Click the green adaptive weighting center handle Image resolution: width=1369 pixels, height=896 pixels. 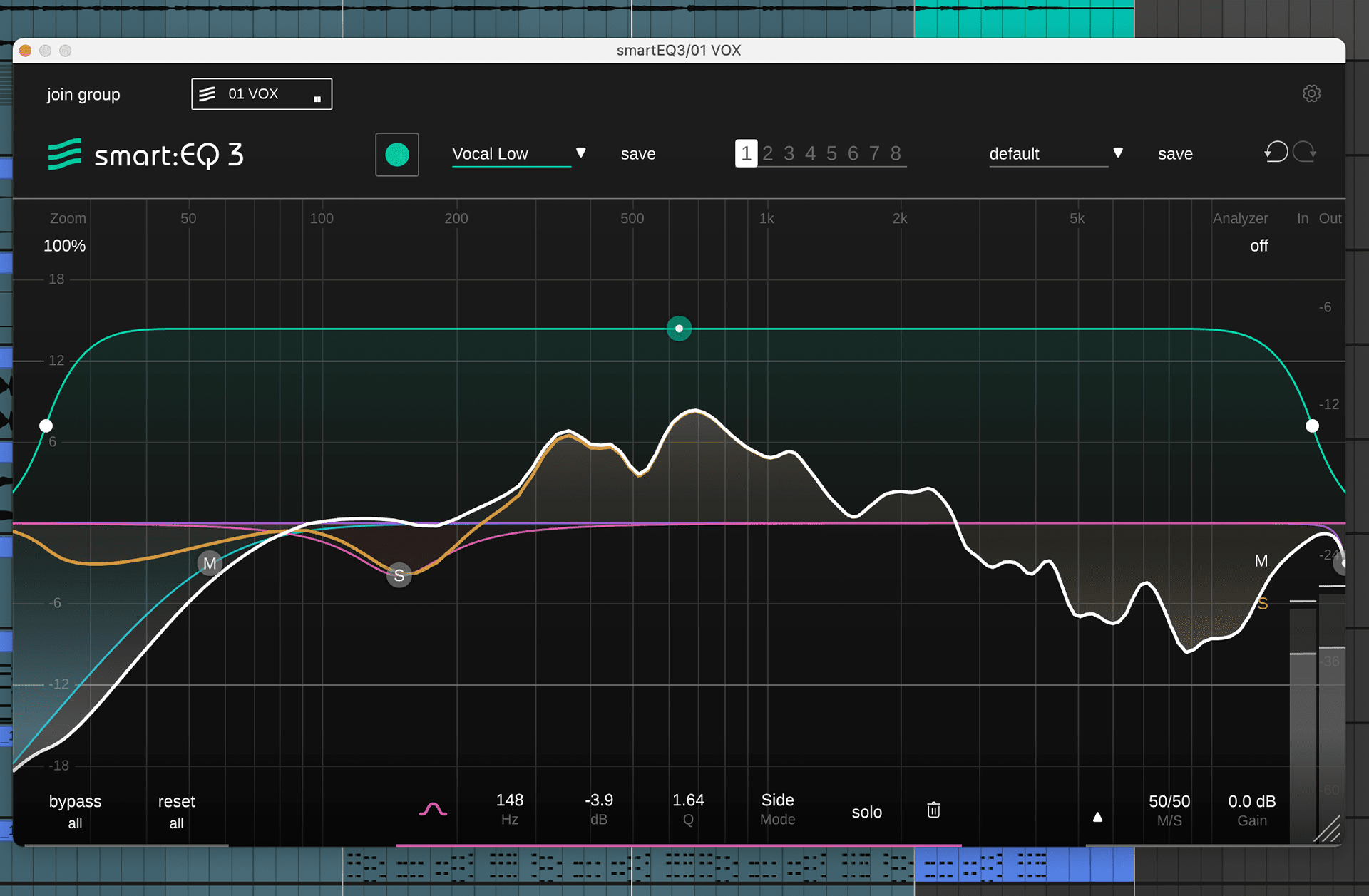679,329
